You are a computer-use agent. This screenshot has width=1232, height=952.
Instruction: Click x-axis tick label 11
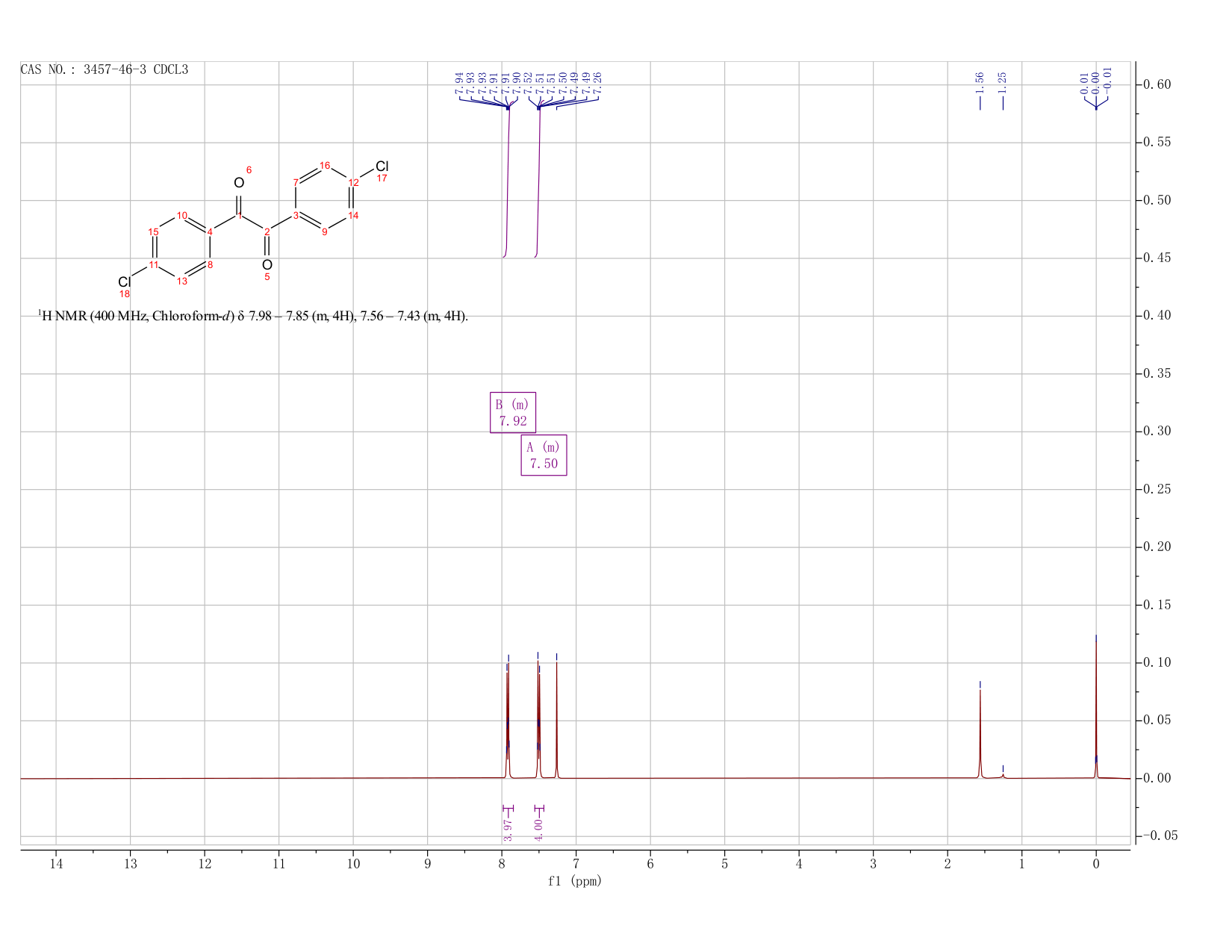pyautogui.click(x=279, y=864)
